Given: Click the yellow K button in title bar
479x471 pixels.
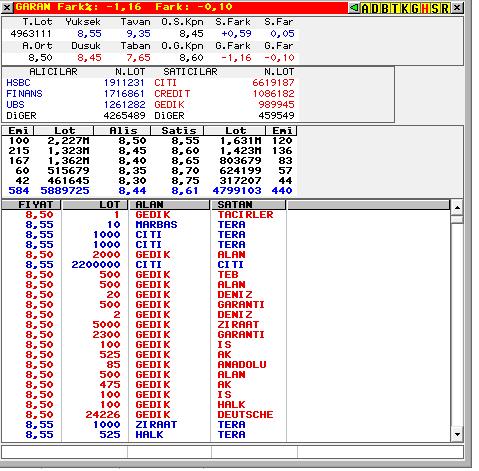Looking at the screenshot, I should (x=405, y=8).
